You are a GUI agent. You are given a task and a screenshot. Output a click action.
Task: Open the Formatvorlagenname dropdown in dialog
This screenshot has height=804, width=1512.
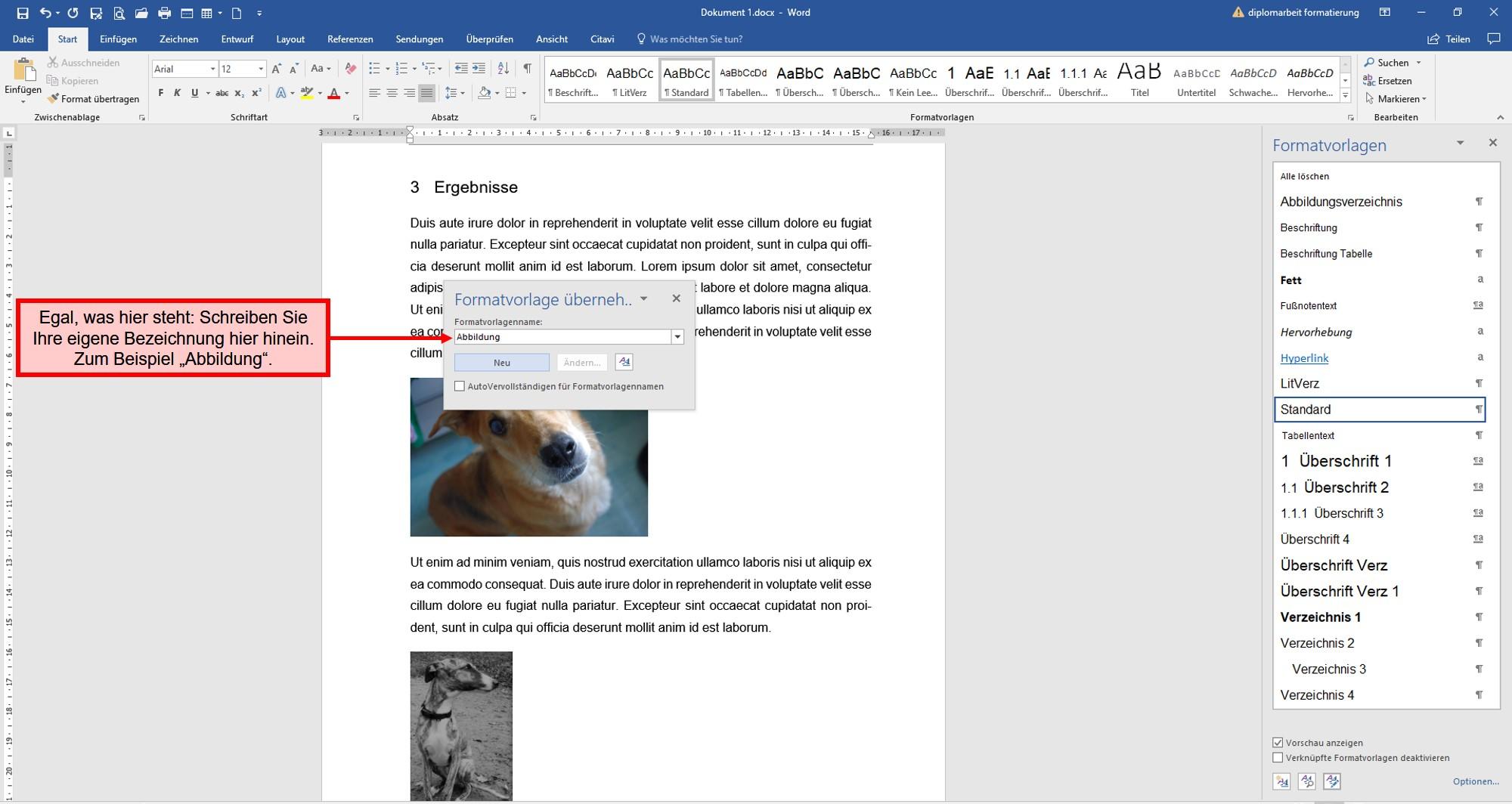pos(677,336)
